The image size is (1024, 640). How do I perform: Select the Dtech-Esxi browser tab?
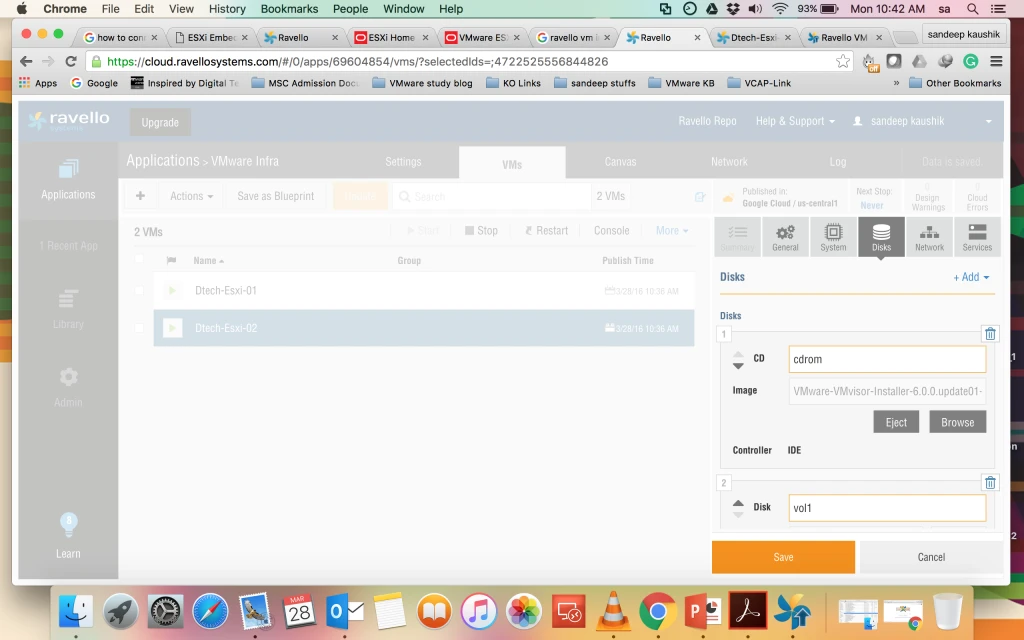tap(753, 37)
